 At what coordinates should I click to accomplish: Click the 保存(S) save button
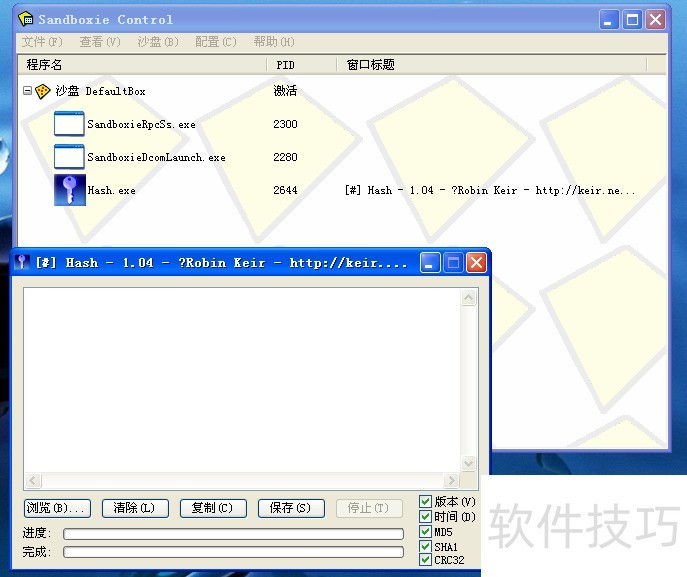pyautogui.click(x=291, y=508)
